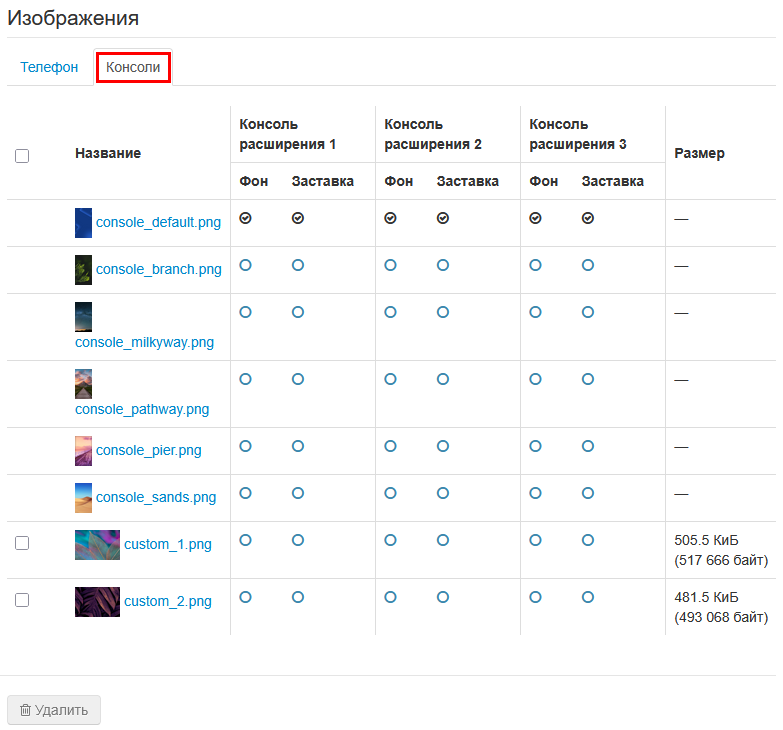Set console_branch.png as Console 1 background
Image resolution: width=783 pixels, height=730 pixels.
[246, 265]
